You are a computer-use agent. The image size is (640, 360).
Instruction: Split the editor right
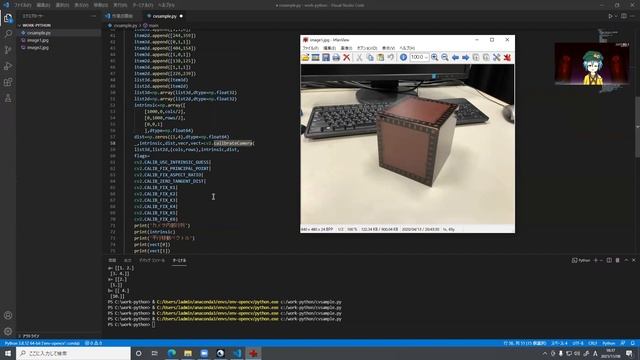tap(624, 16)
